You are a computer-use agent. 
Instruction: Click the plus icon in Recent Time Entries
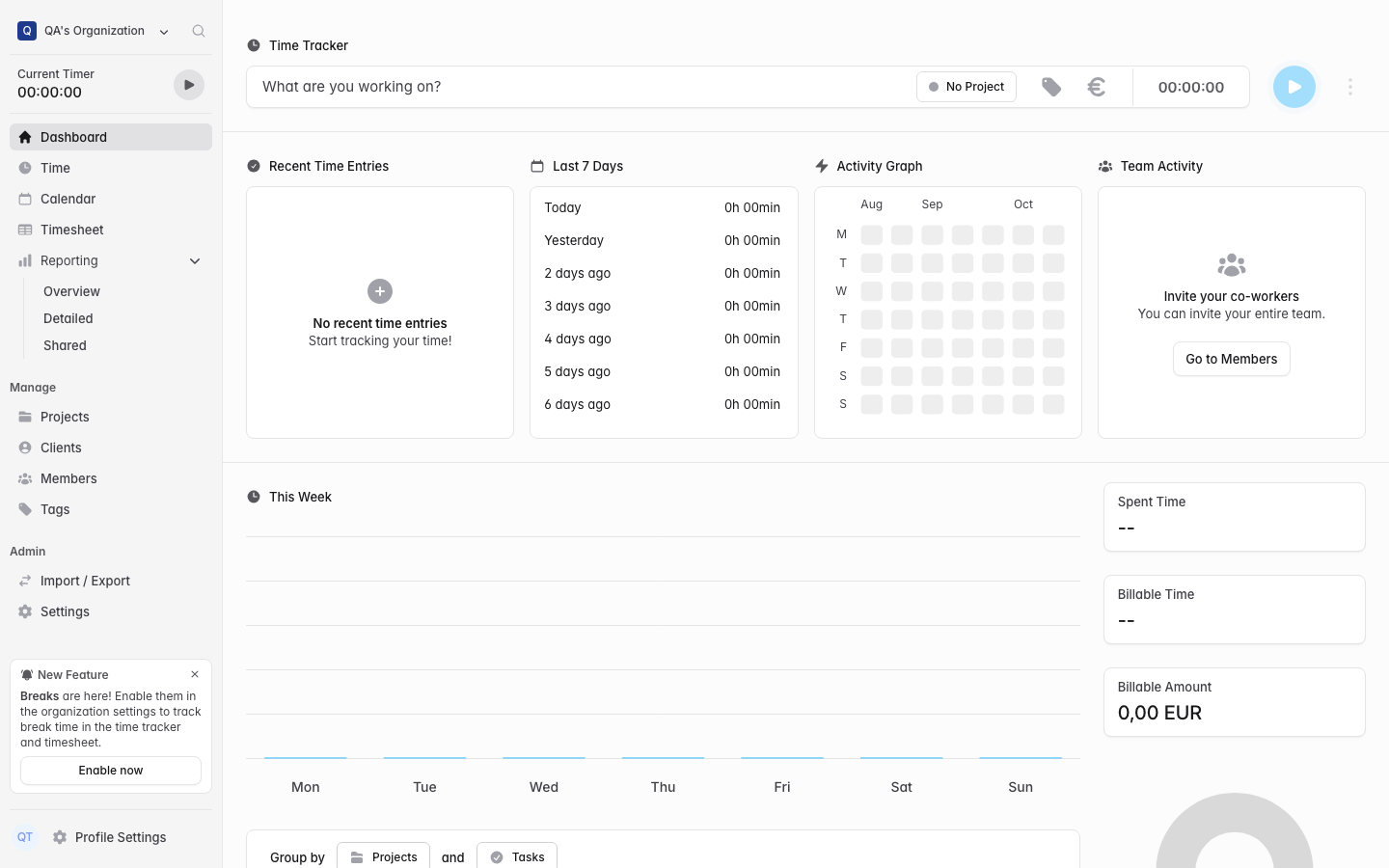click(x=380, y=291)
